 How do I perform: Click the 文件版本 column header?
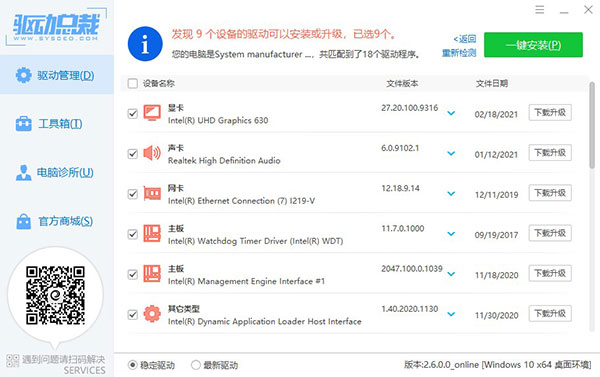[x=402, y=83]
